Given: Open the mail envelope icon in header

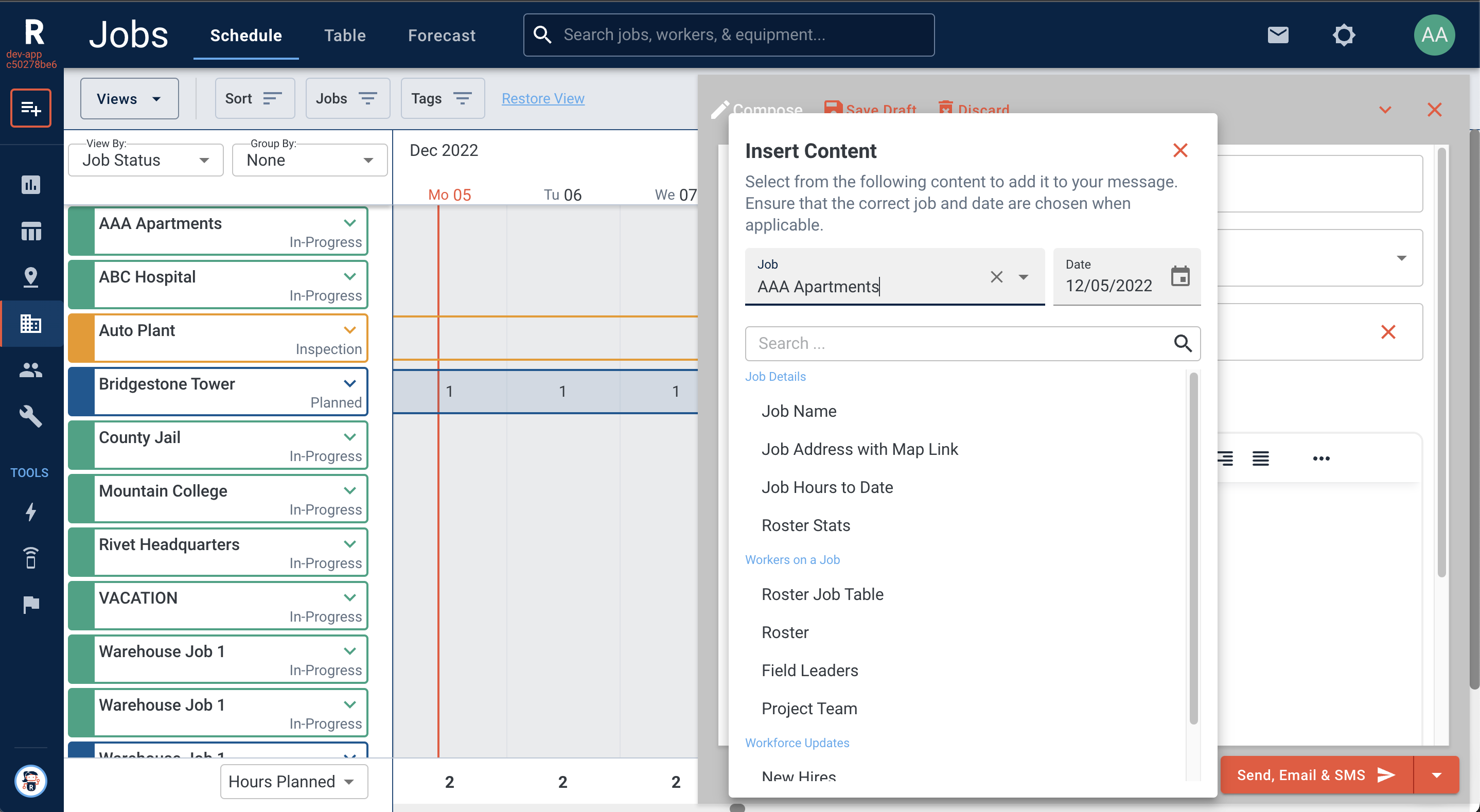Looking at the screenshot, I should coord(1278,35).
